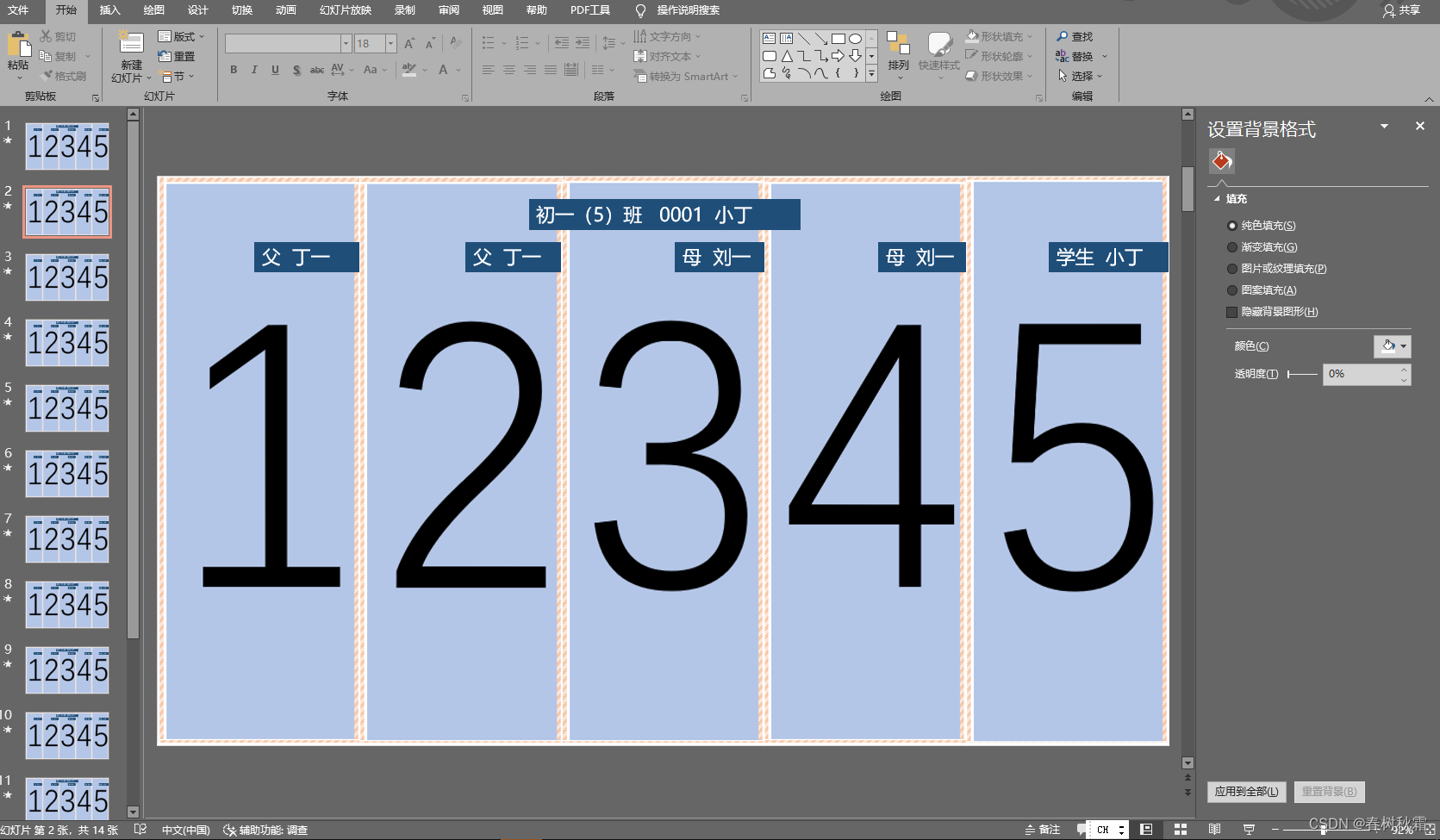
Task: Select slide 5 thumbnail
Action: 67,408
